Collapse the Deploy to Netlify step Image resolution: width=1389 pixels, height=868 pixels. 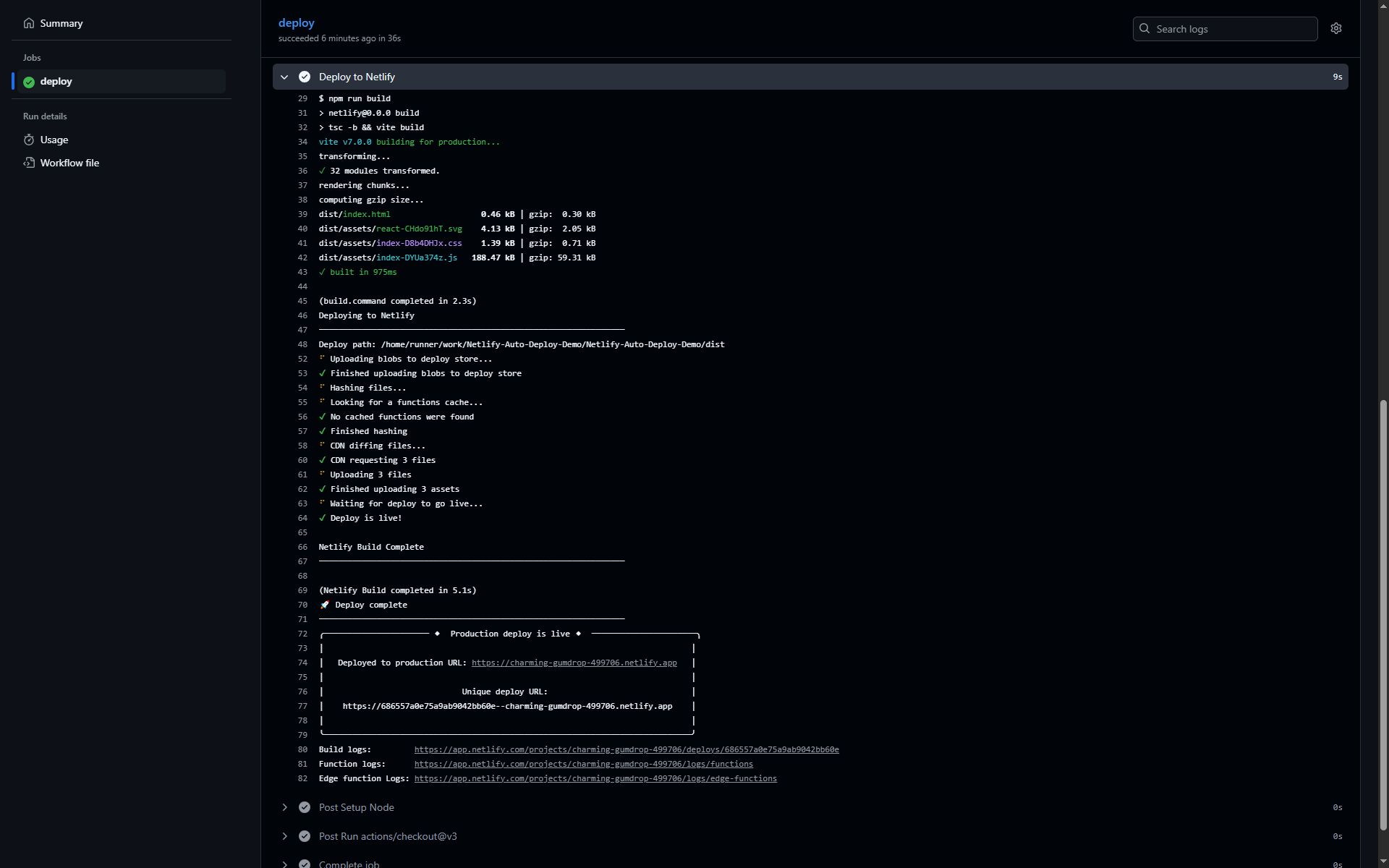(284, 77)
